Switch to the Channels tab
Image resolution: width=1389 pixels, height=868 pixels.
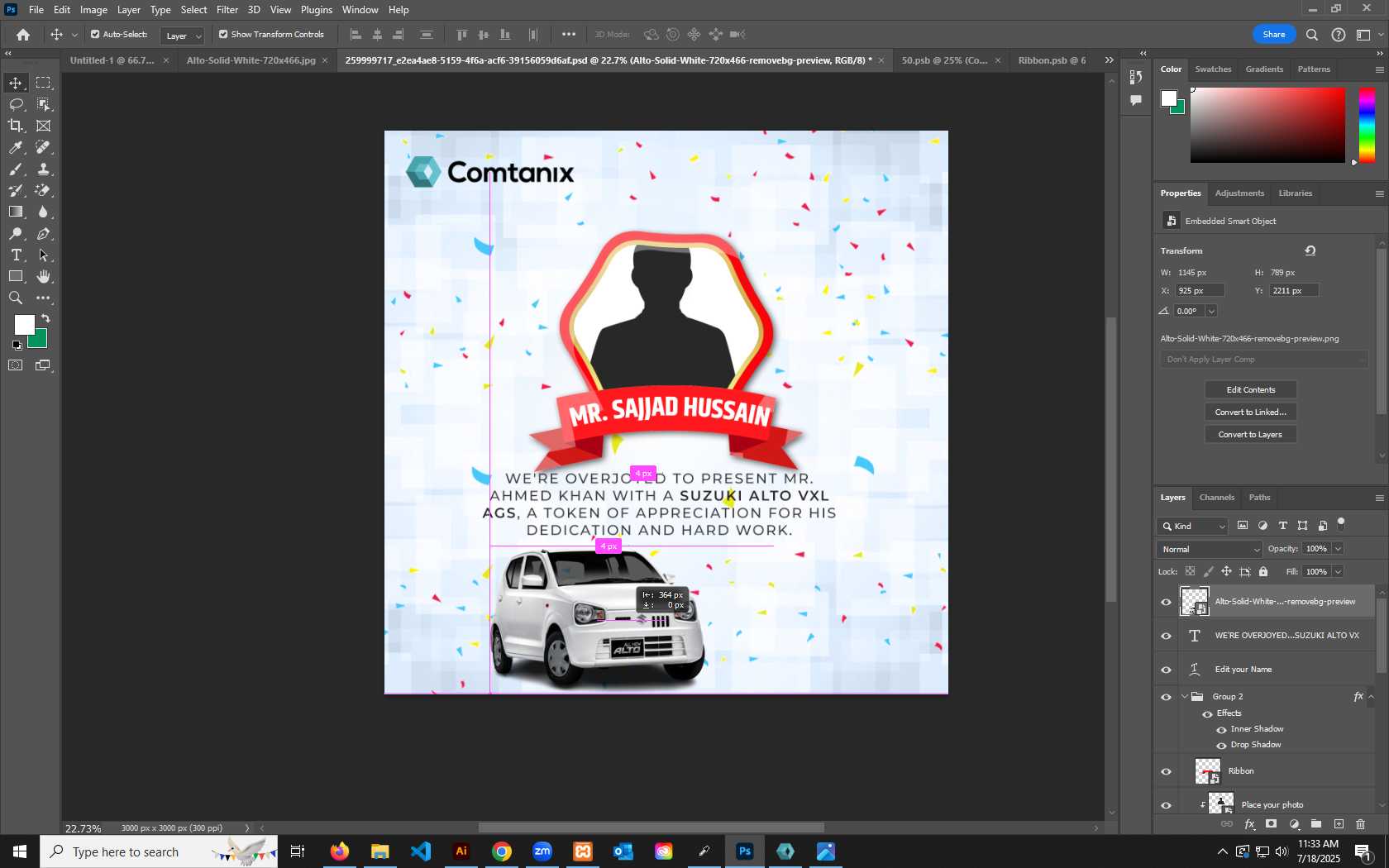pos(1217,498)
